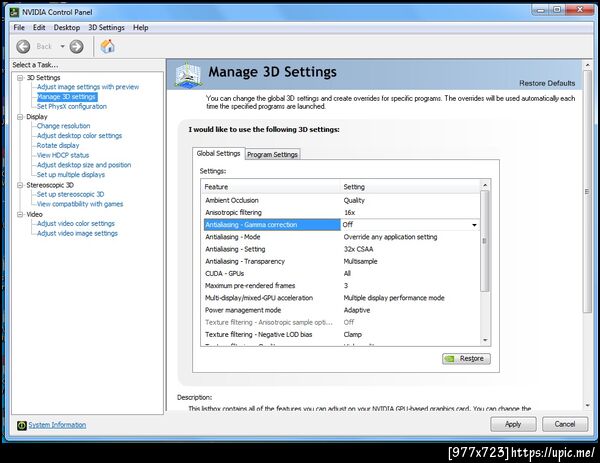Select Maximum pre-rendered frames row

(341, 286)
